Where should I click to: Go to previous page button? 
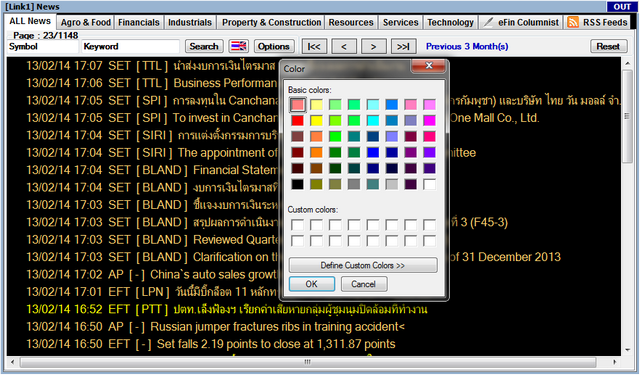(344, 47)
